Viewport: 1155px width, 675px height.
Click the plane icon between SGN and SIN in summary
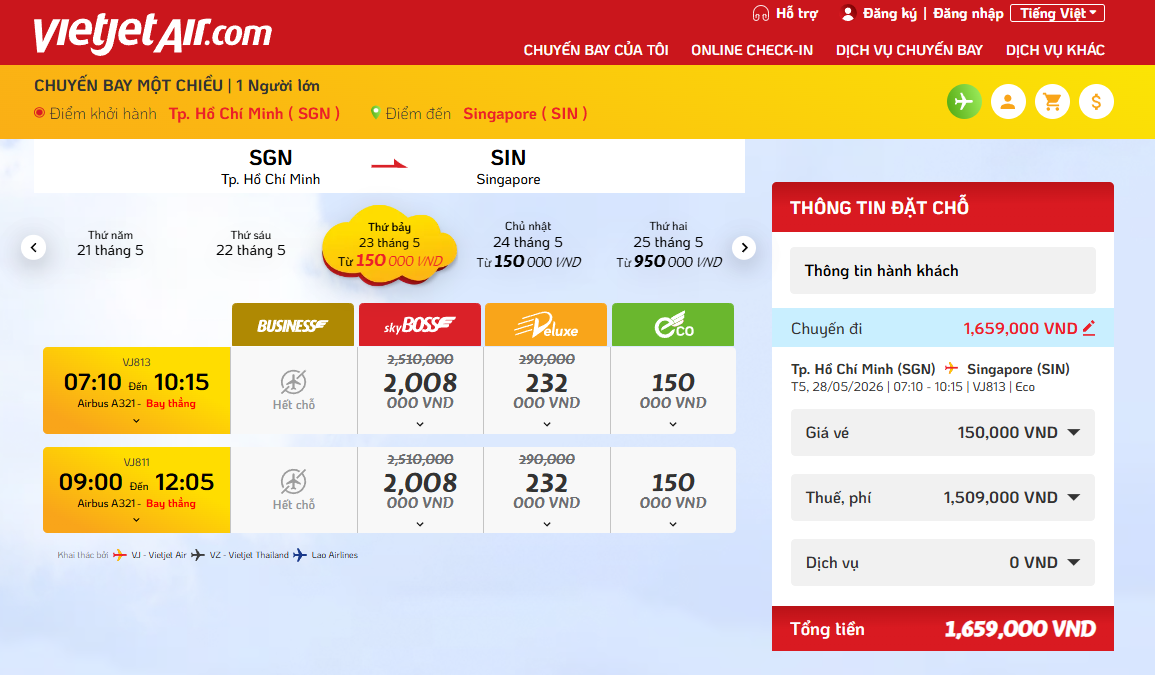coord(951,368)
